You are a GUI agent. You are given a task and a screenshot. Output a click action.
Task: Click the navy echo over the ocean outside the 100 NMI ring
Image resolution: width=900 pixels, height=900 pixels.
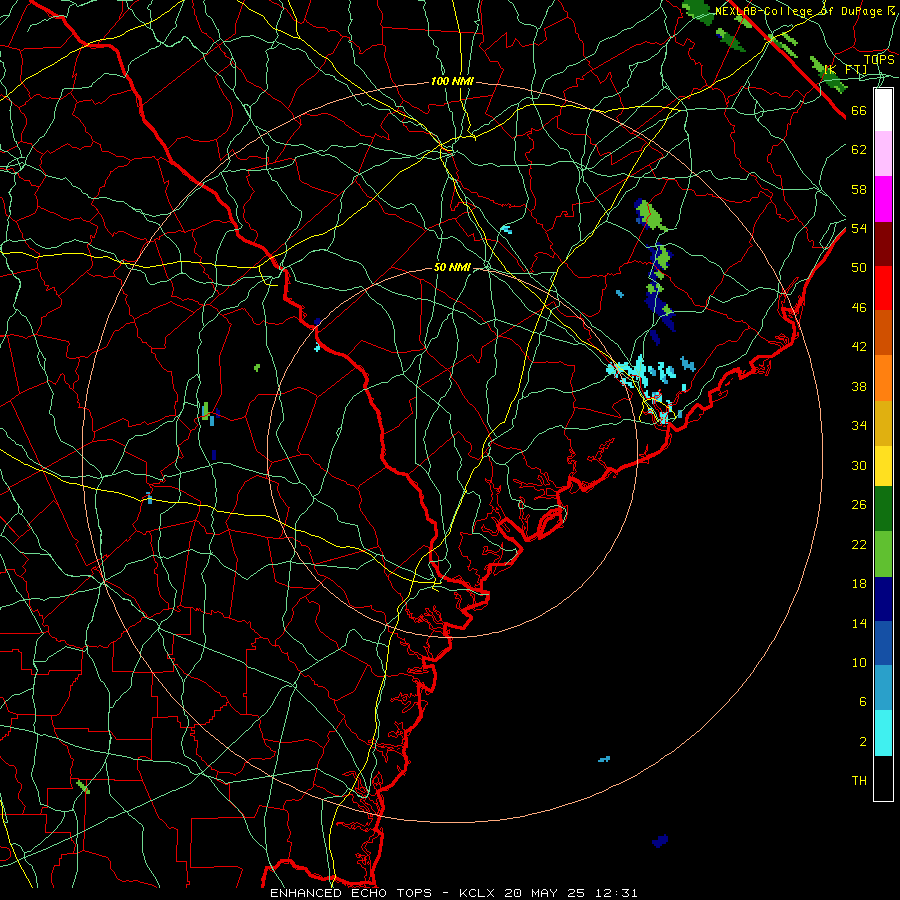point(660,841)
